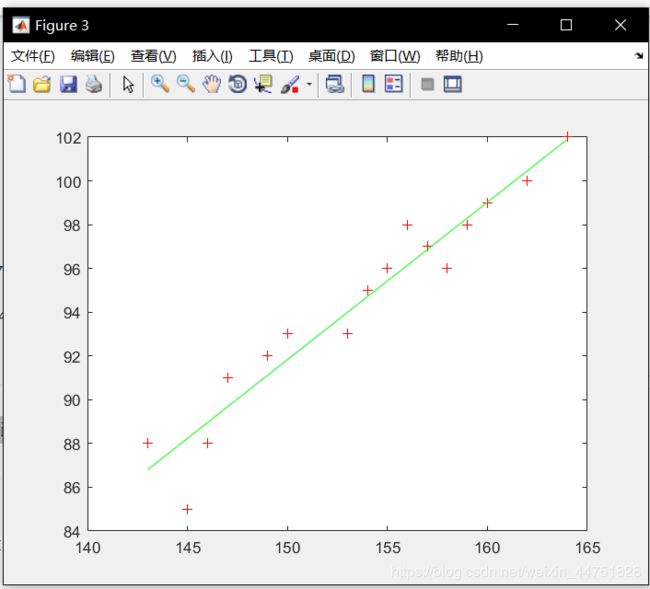Click the Hide Plot Tools icon
This screenshot has height=589, width=650.
(x=427, y=85)
